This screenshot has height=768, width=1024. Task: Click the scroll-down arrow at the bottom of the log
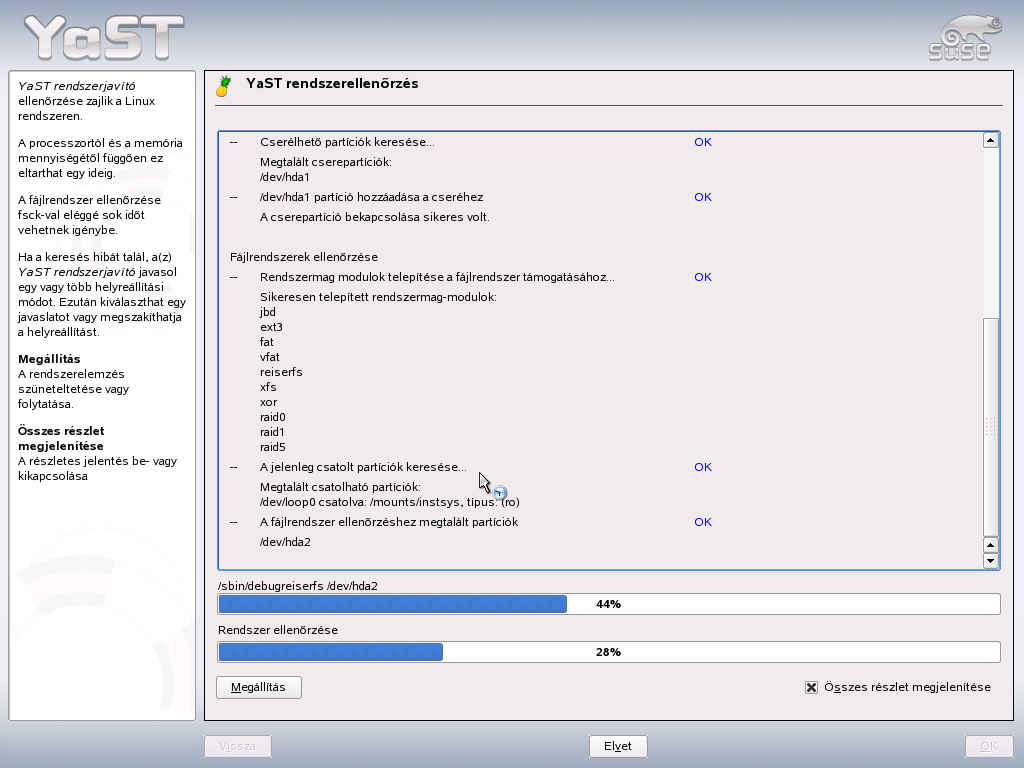(991, 560)
